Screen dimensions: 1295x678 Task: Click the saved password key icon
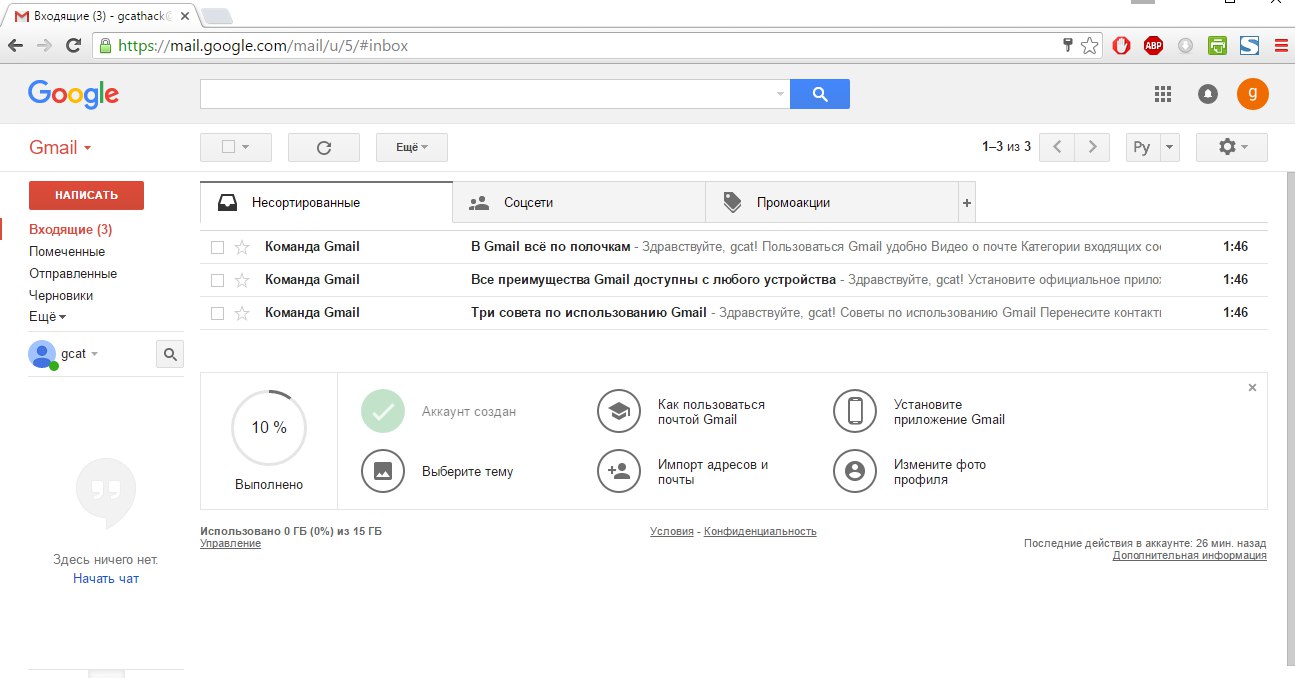(1068, 45)
